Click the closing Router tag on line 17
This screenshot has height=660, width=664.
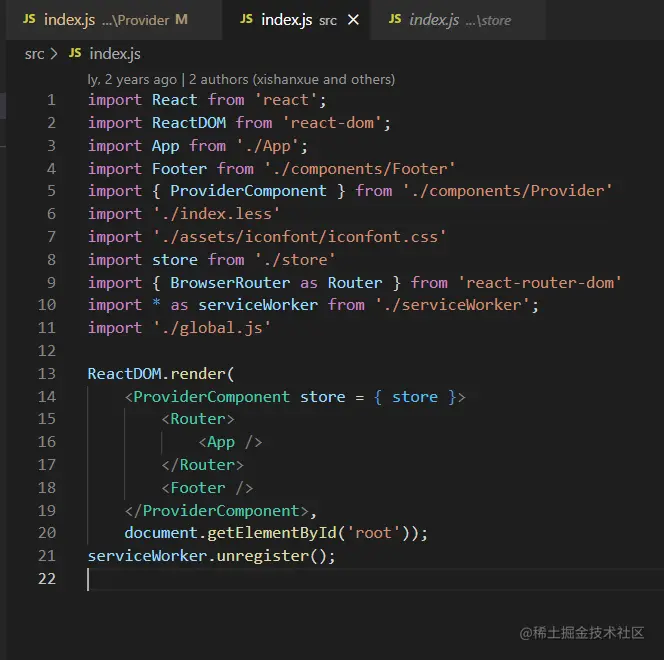click(x=202, y=465)
